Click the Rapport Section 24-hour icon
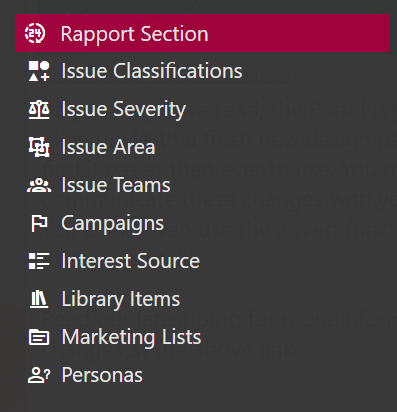Screen dimensions: 397x412 pos(35,33)
